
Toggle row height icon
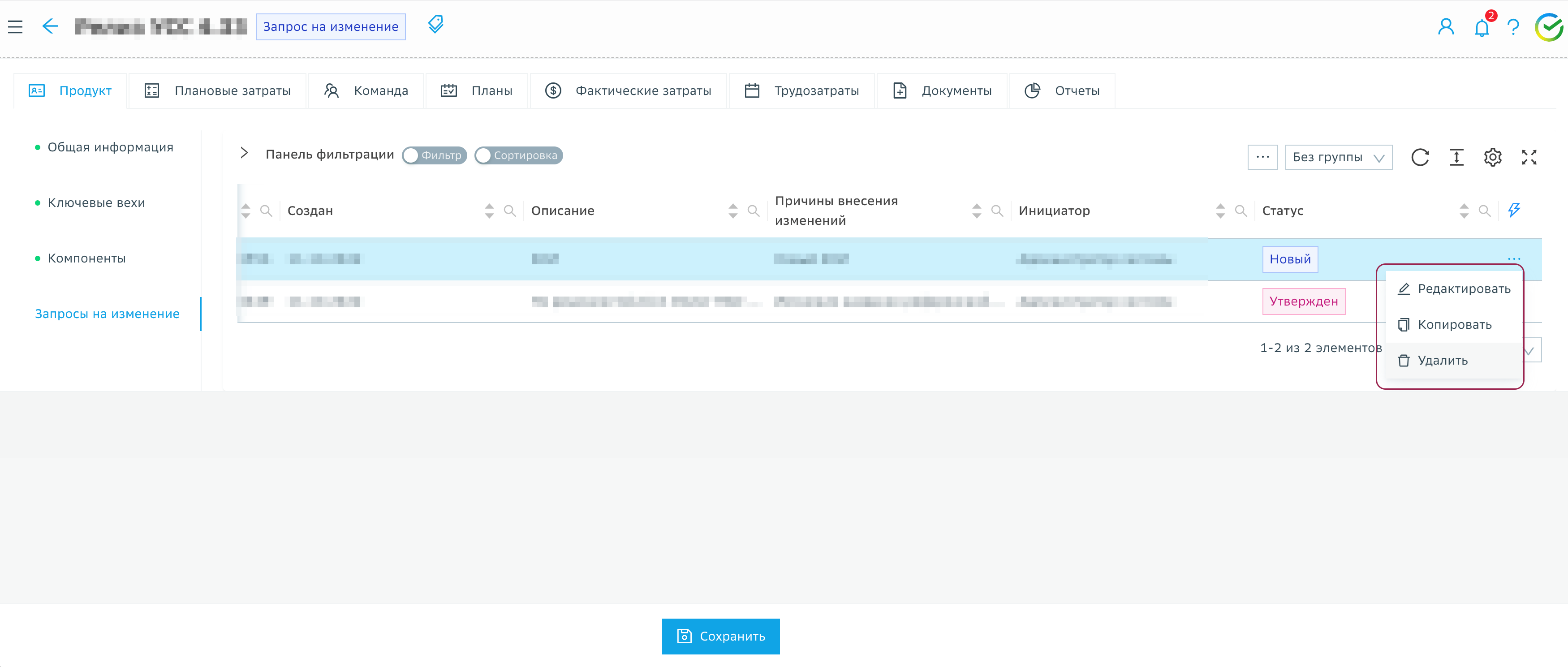1456,157
